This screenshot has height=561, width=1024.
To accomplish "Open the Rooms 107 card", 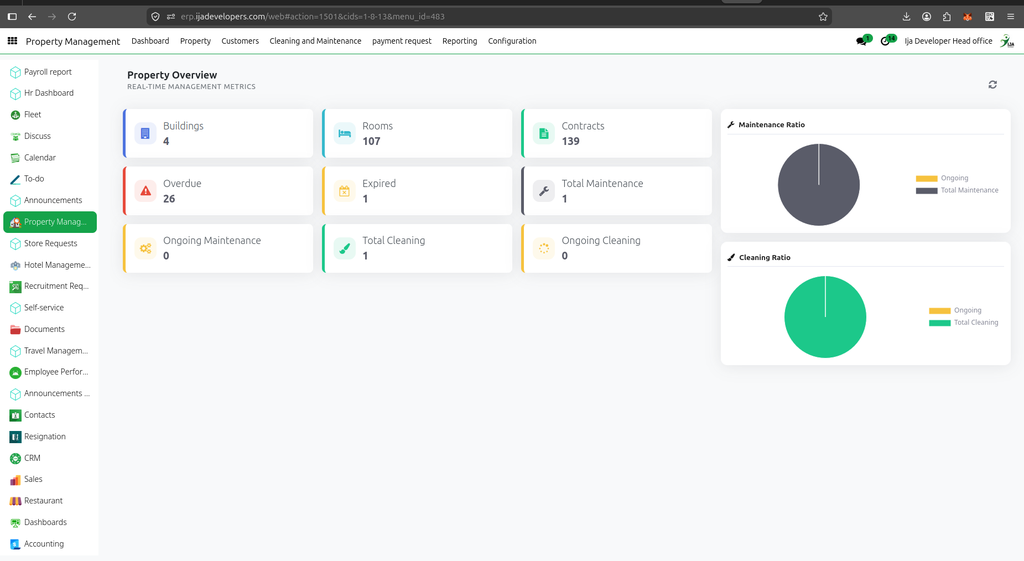I will (x=417, y=133).
